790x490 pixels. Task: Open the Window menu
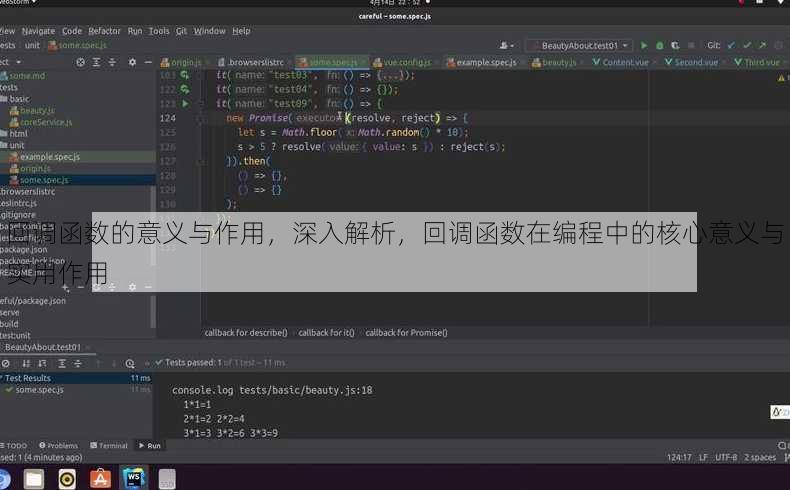point(210,31)
